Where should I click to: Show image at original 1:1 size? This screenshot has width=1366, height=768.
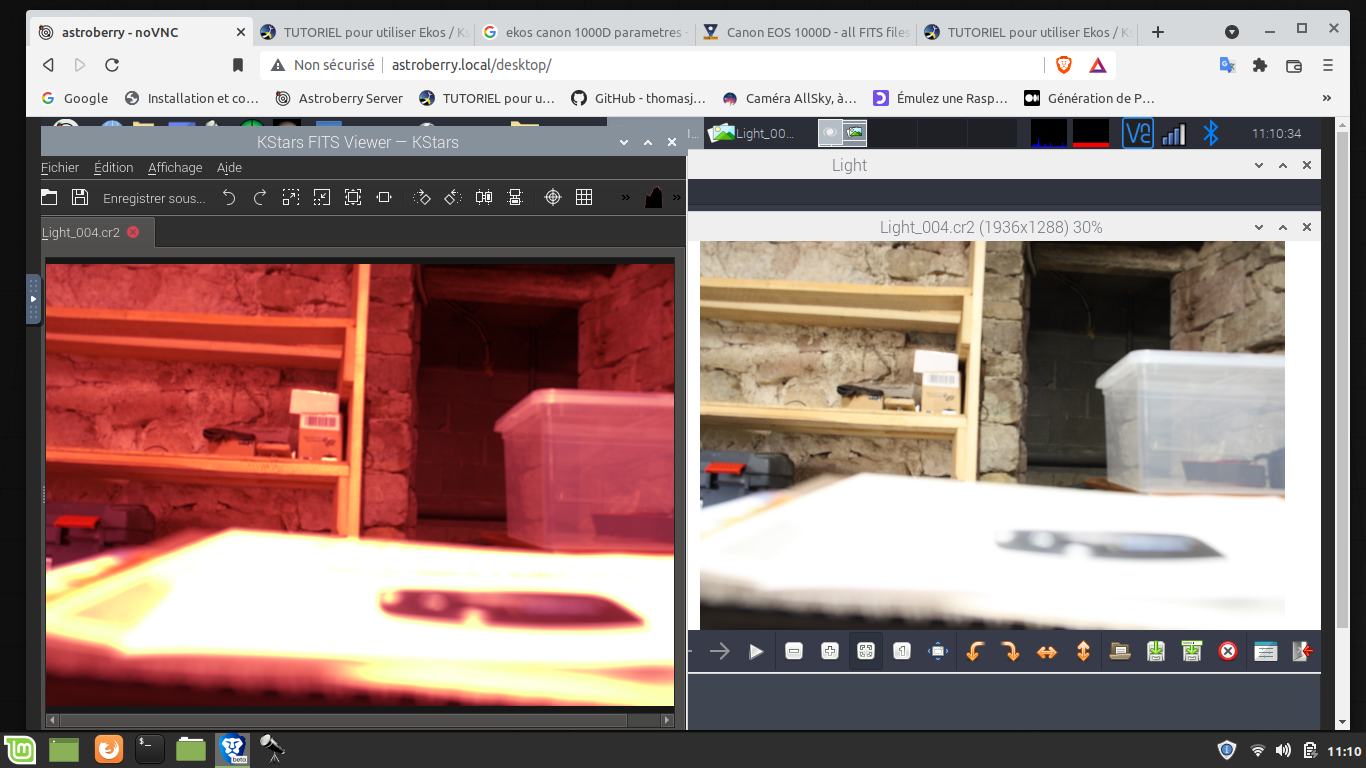coord(902,652)
